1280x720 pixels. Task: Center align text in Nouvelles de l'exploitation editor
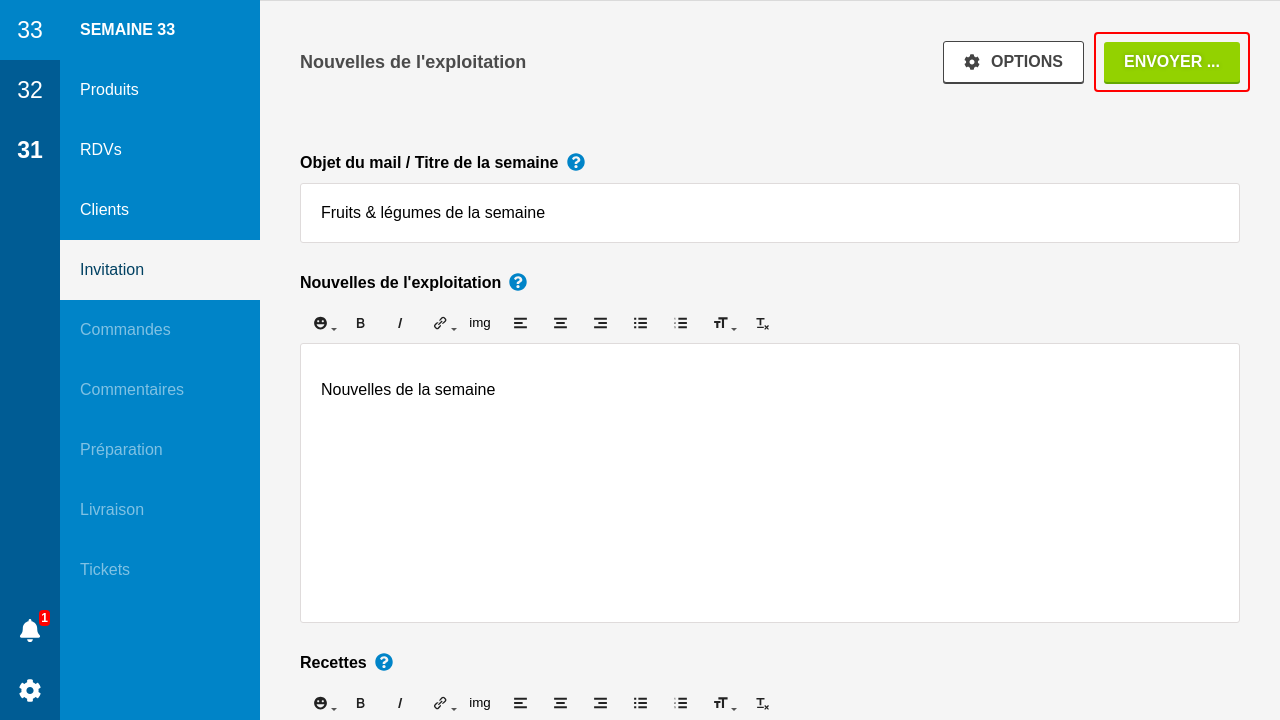pos(560,323)
